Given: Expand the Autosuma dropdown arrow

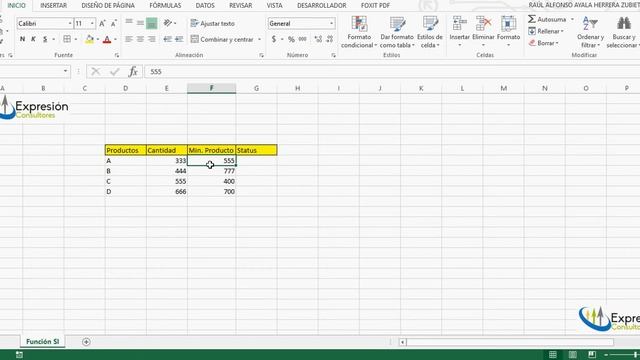Looking at the screenshot, I should tap(572, 19).
